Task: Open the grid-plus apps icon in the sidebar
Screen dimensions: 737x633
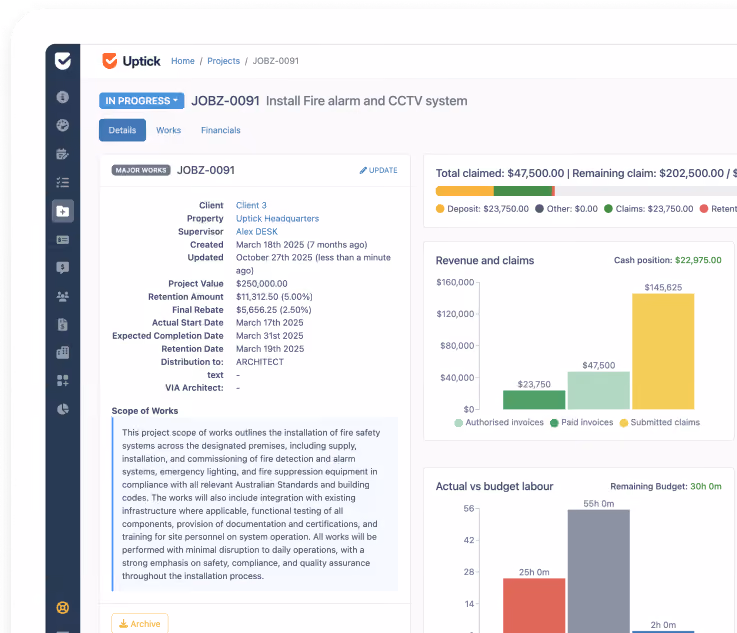Action: [x=63, y=381]
